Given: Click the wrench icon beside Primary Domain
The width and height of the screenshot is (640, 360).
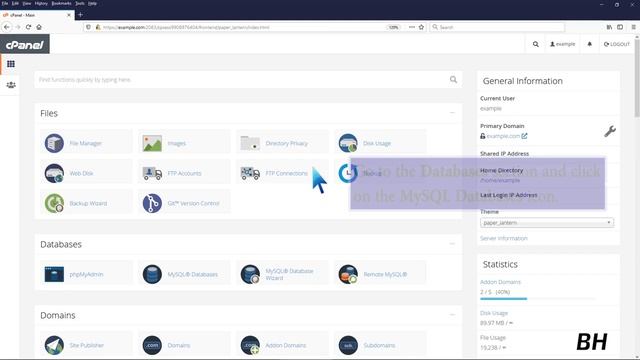Looking at the screenshot, I should [610, 131].
